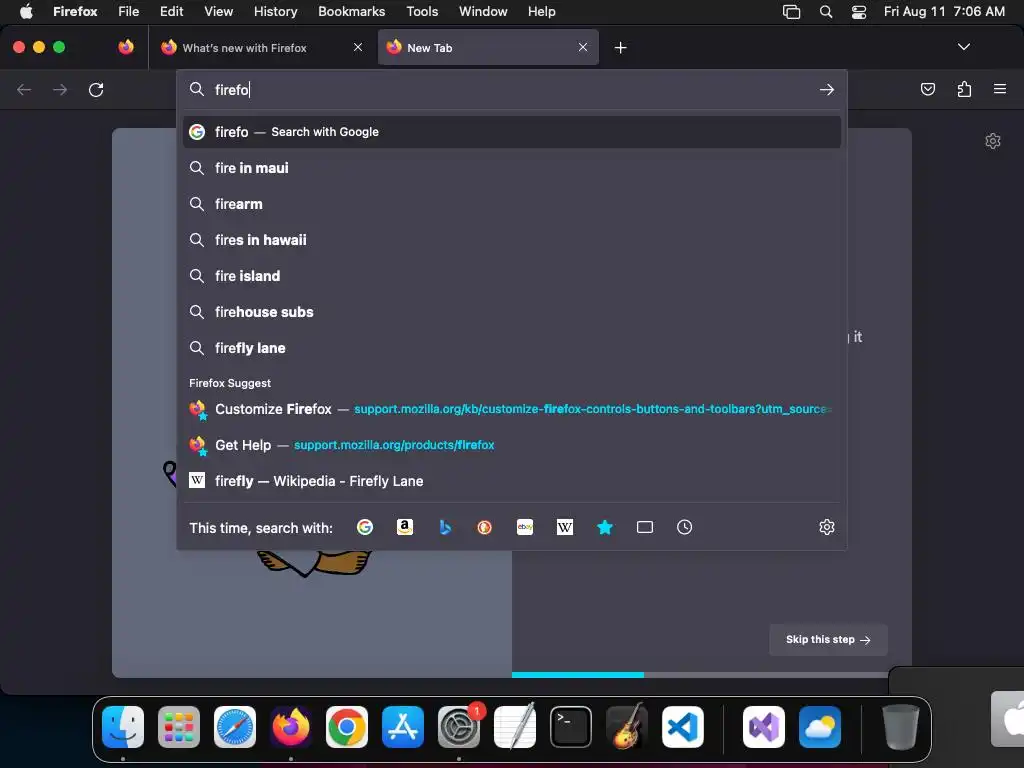
Task: Personalize new tab with page gear icon
Action: click(x=993, y=141)
